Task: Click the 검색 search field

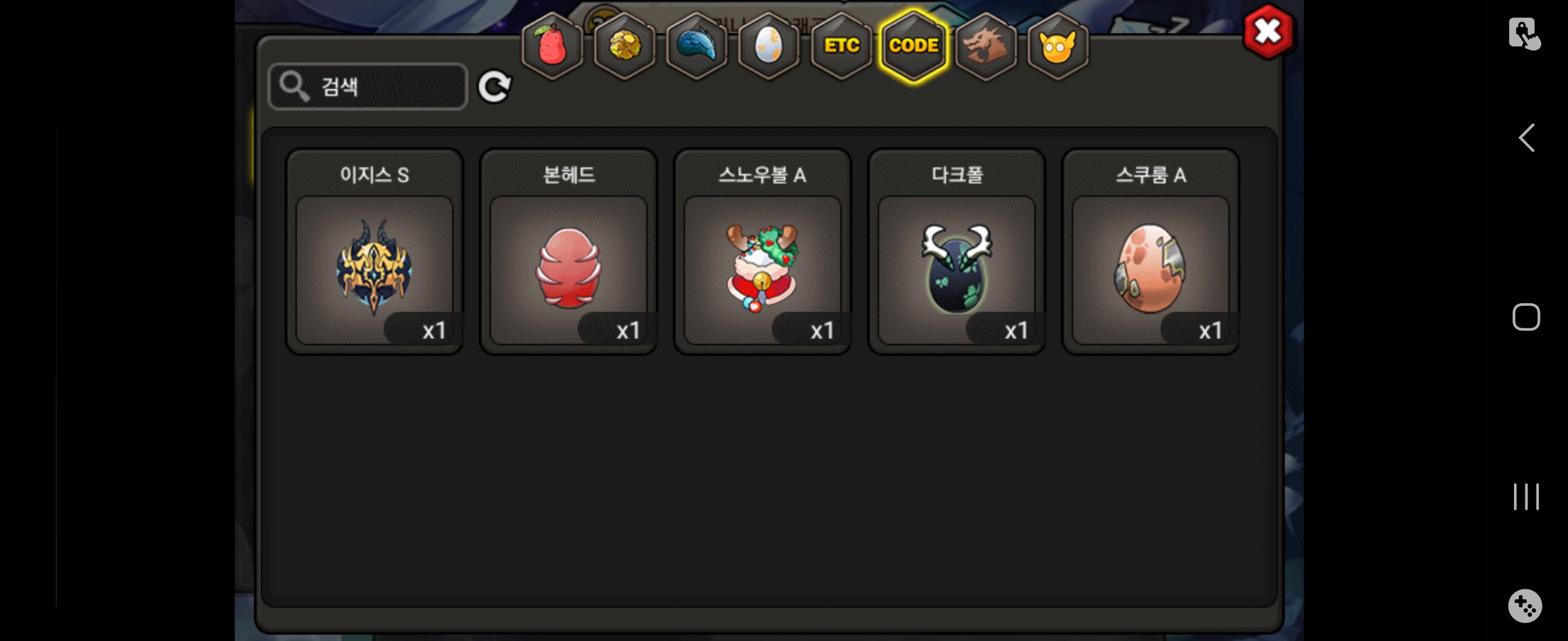Action: click(368, 87)
